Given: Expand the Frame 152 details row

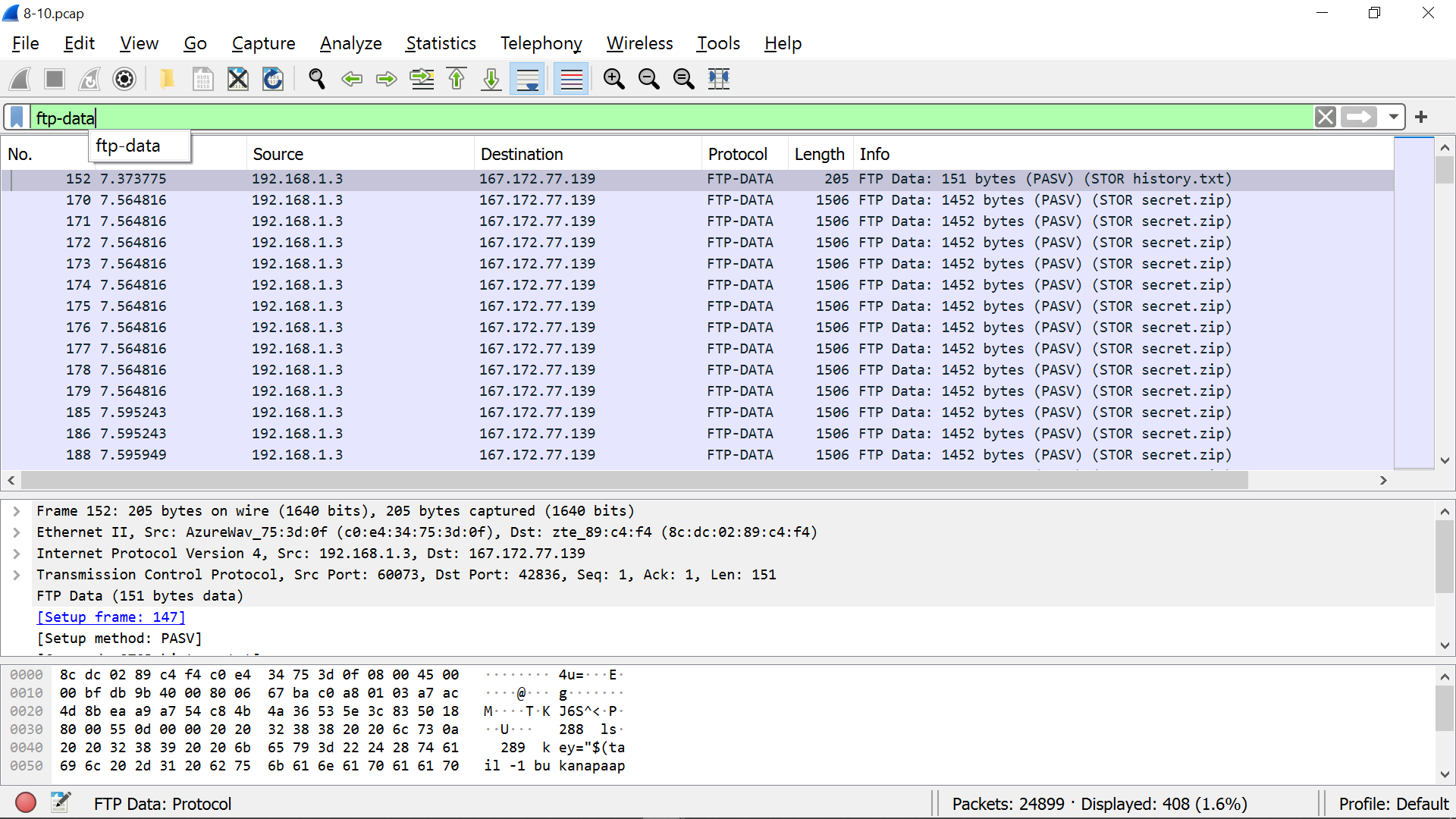Looking at the screenshot, I should point(17,511).
